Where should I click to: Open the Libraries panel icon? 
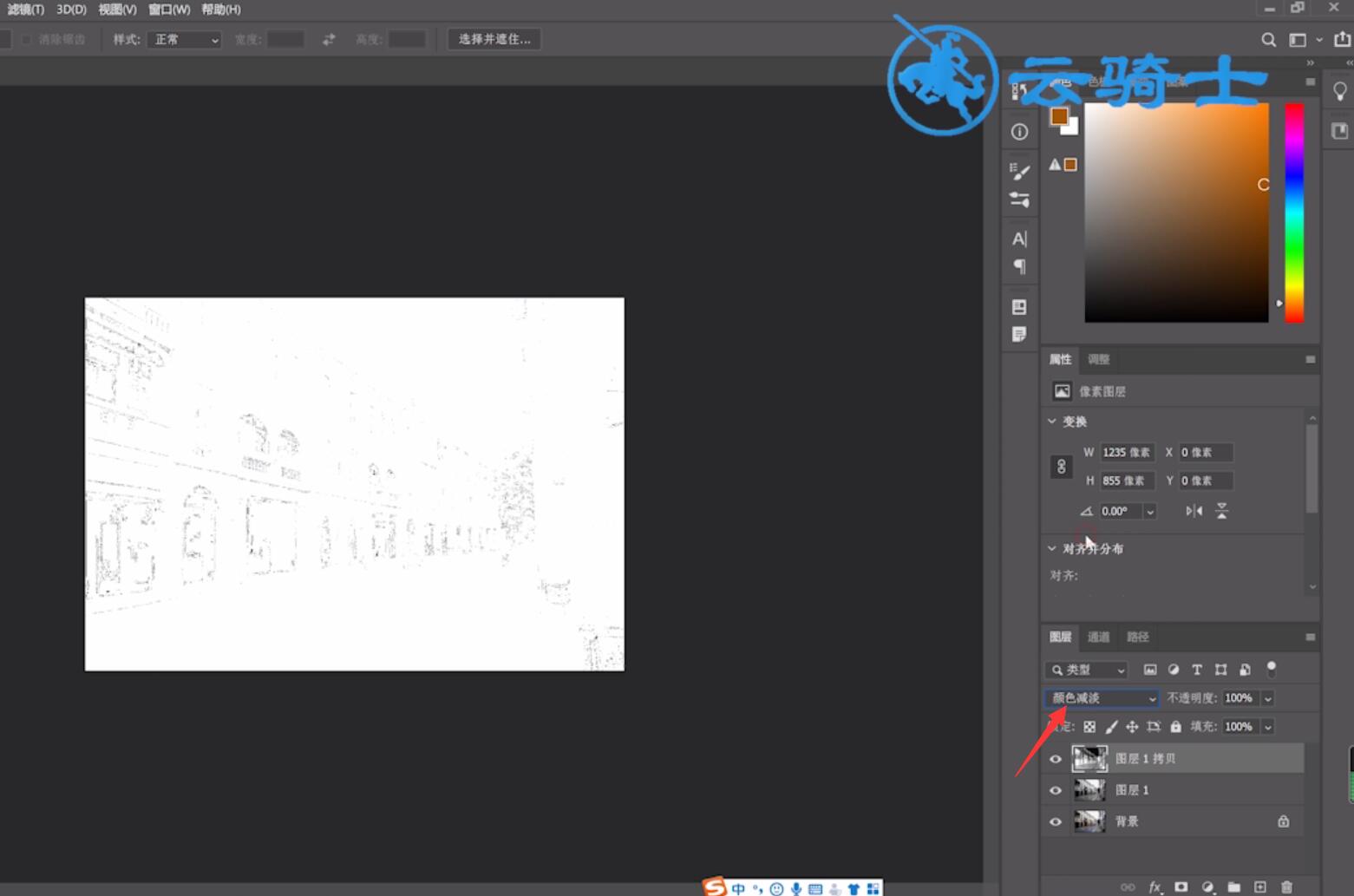(x=1340, y=131)
